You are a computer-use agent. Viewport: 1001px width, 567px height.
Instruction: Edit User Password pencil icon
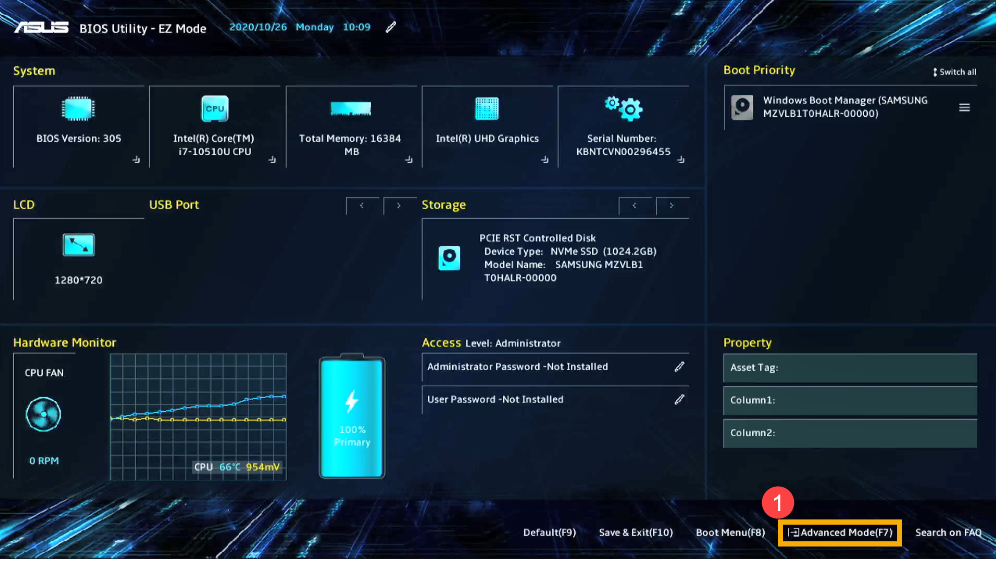point(681,401)
